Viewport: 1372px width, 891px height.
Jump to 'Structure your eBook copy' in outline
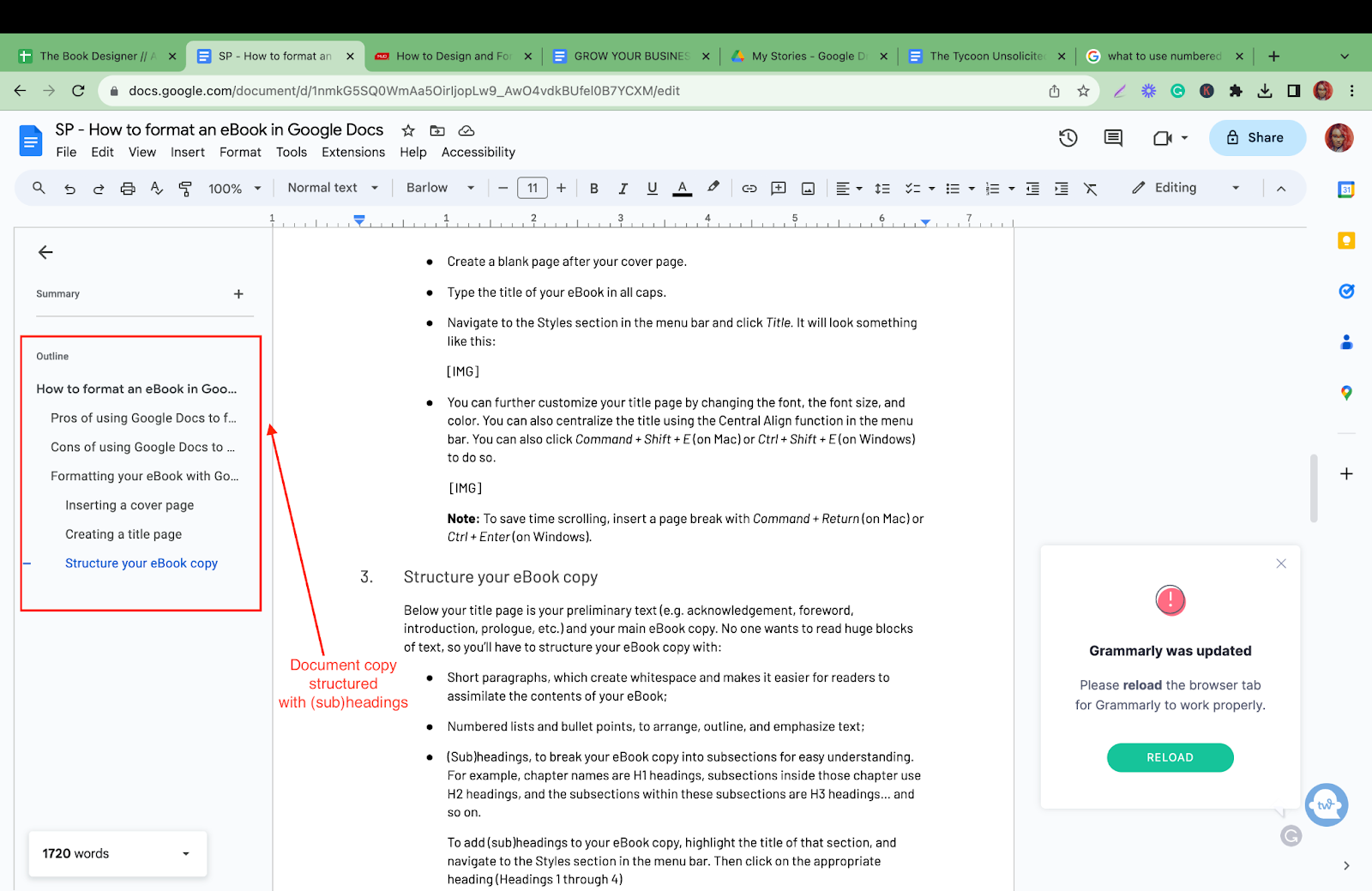141,563
